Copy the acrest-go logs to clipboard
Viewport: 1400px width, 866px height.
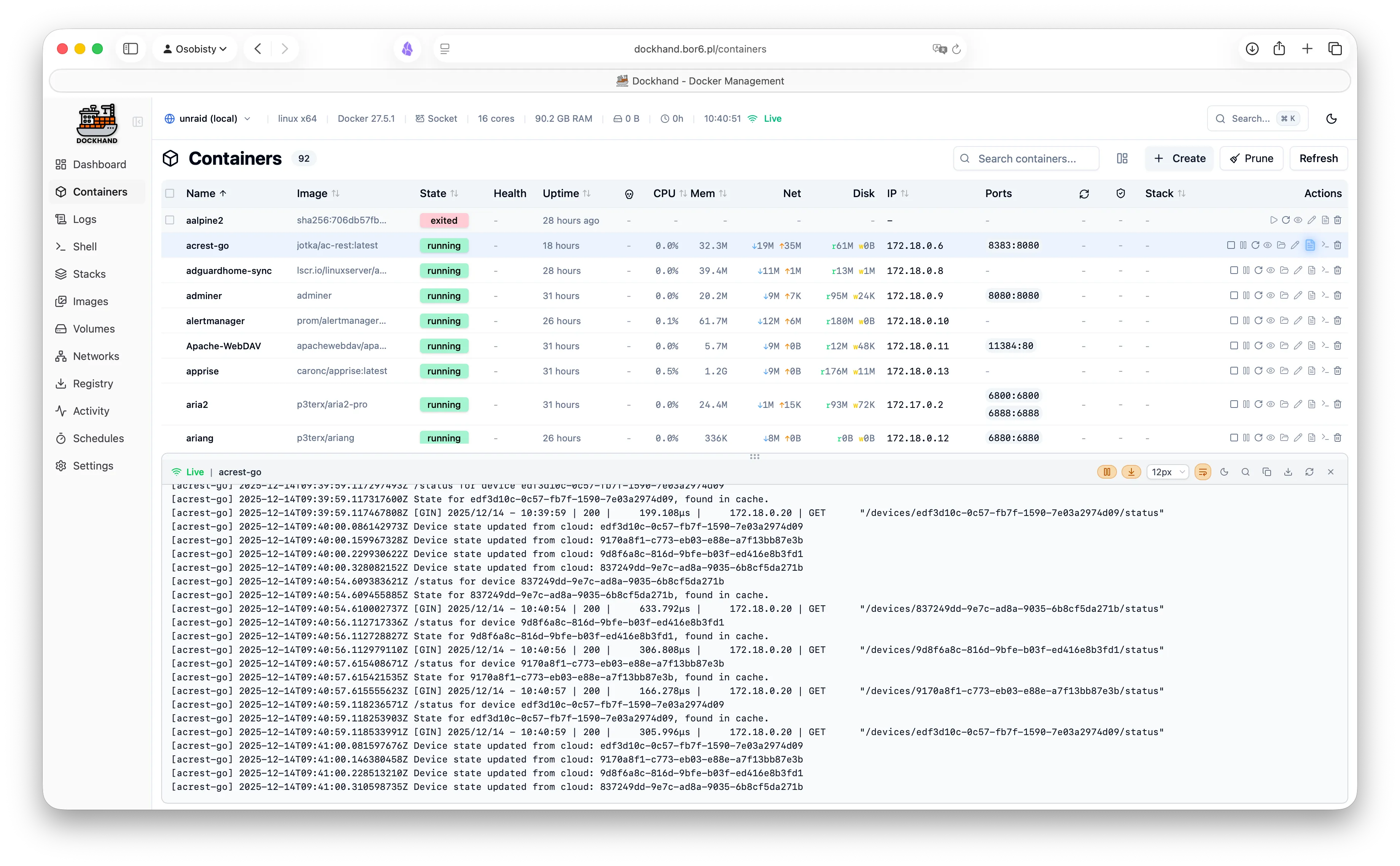click(x=1267, y=471)
